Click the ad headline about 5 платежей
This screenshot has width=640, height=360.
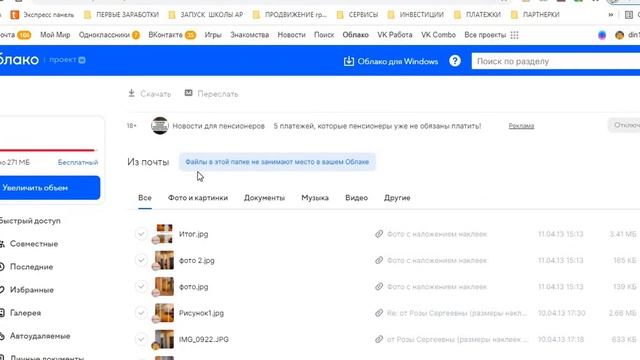click(377, 126)
